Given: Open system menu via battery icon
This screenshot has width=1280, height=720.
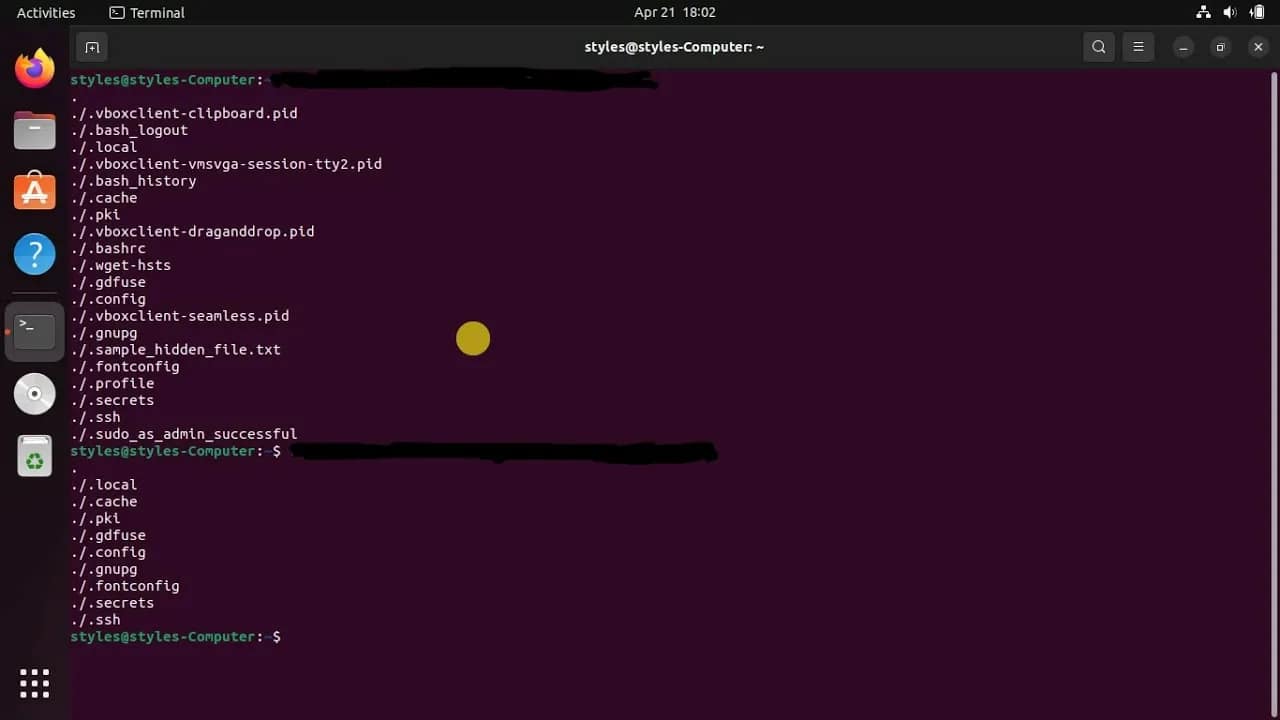Looking at the screenshot, I should pos(1256,13).
